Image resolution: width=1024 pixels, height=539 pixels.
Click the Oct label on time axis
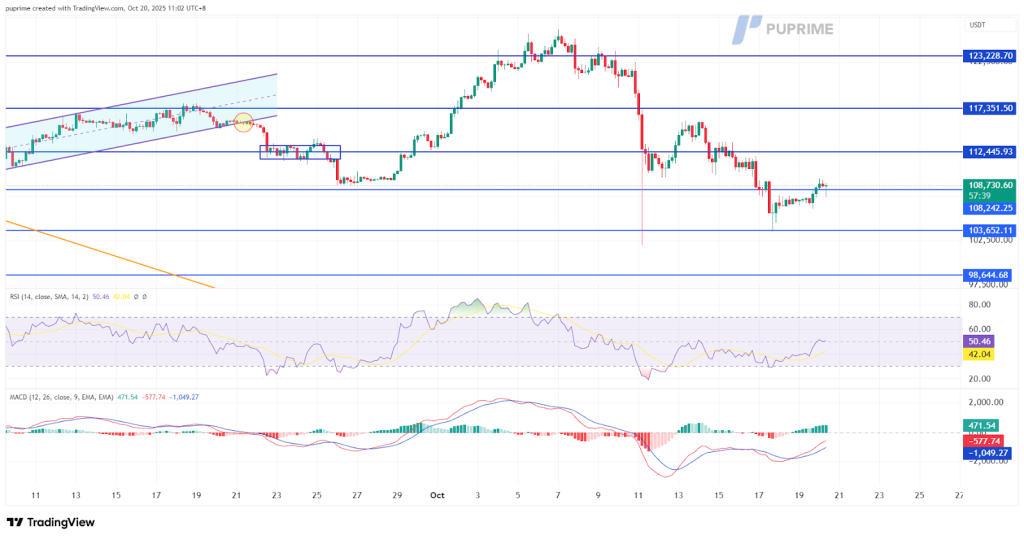(436, 495)
